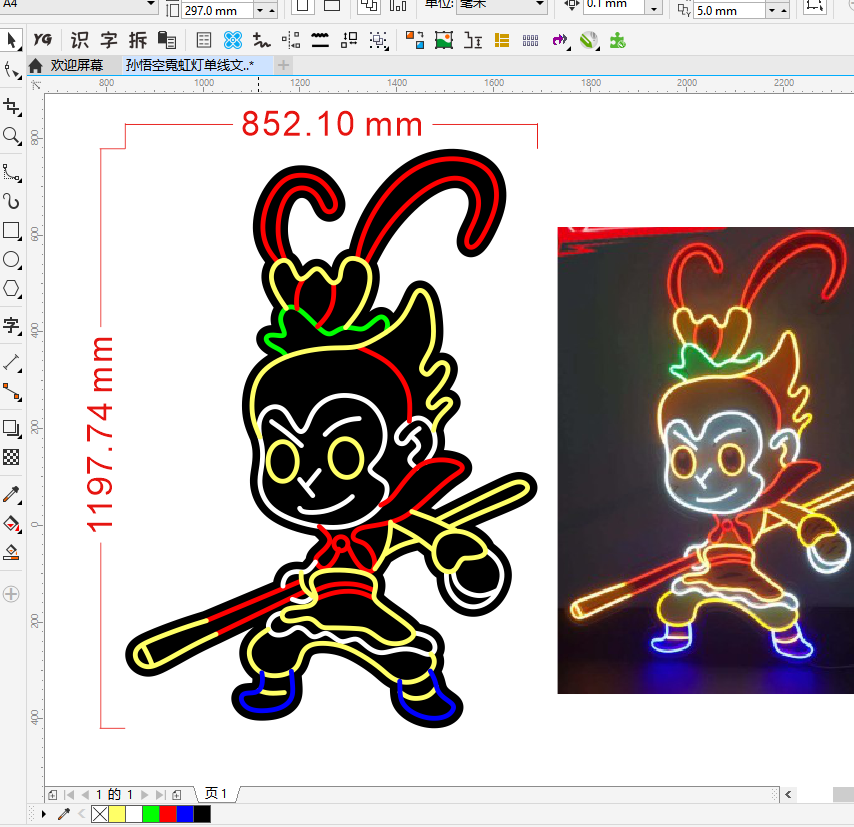This screenshot has height=827, width=854.
Task: Select the Connector tool
Action: (x=11, y=392)
